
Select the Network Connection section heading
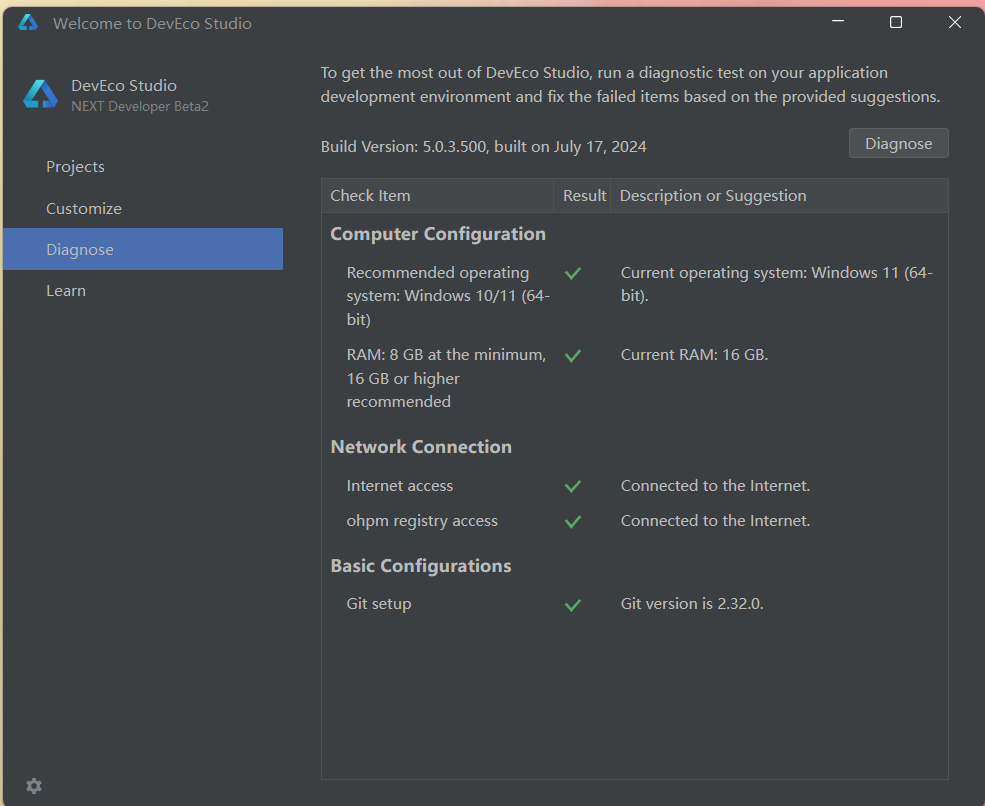click(x=421, y=447)
